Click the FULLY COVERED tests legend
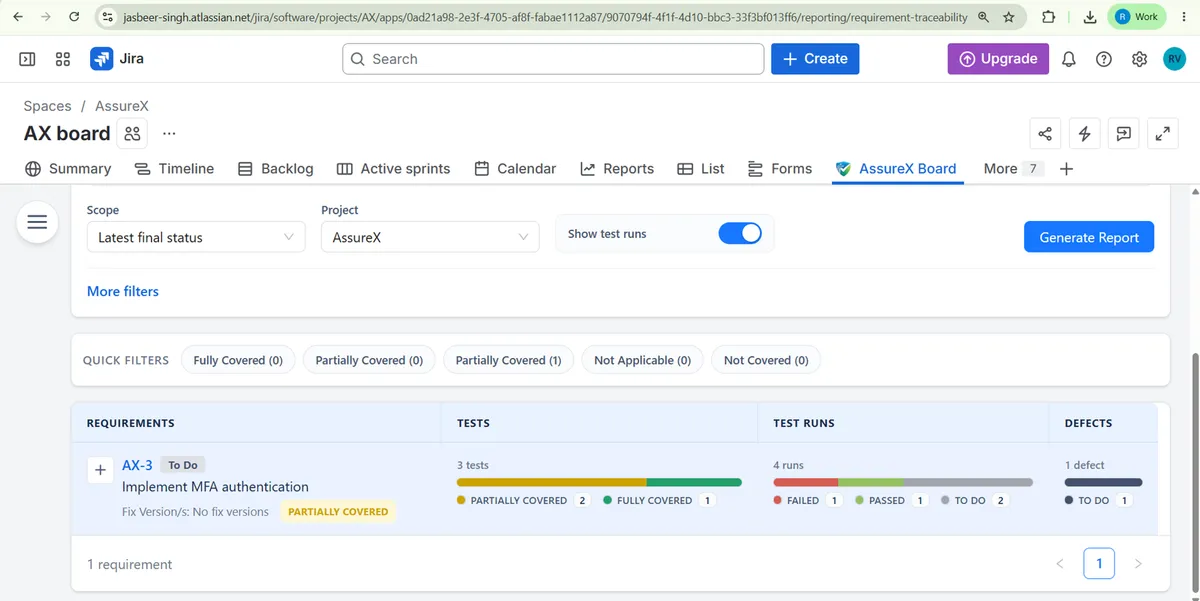The width and height of the screenshot is (1200, 601). tap(659, 500)
